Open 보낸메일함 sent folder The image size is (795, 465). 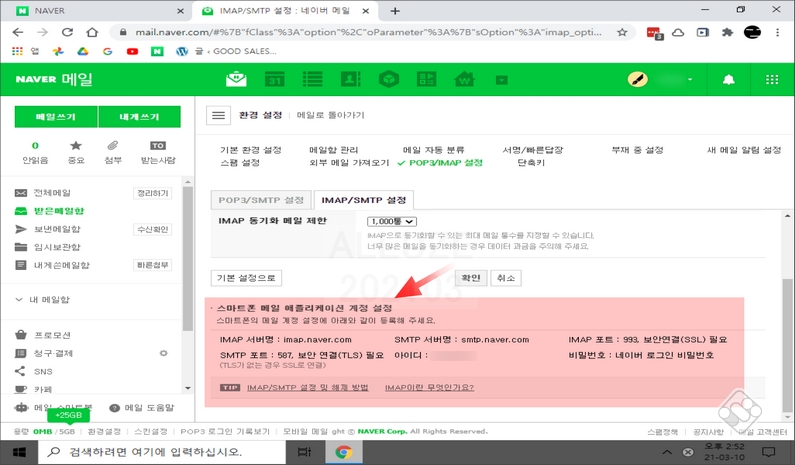click(x=57, y=229)
